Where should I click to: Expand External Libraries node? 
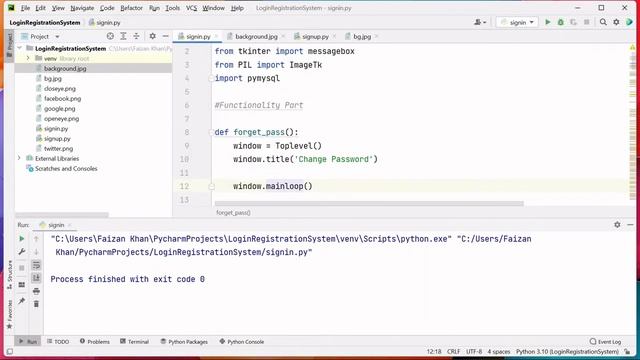point(19,158)
